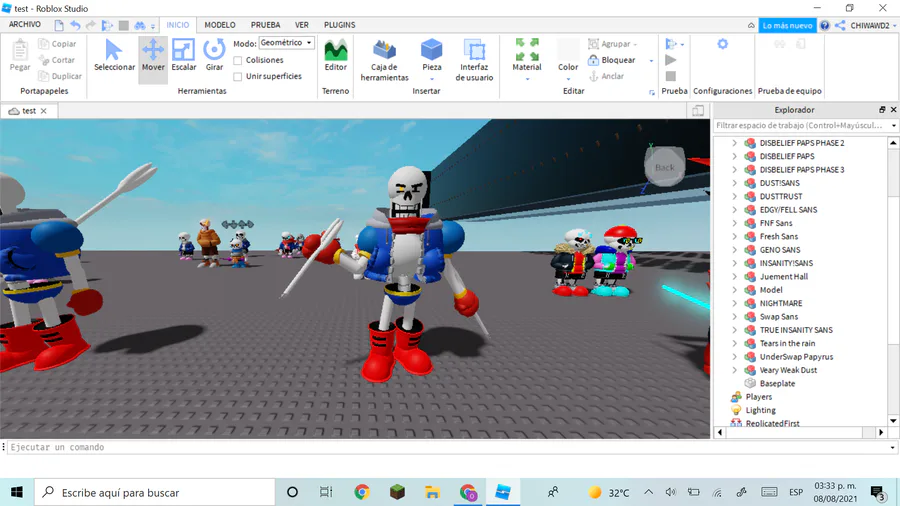Open the Windows Start menu

(x=17, y=492)
